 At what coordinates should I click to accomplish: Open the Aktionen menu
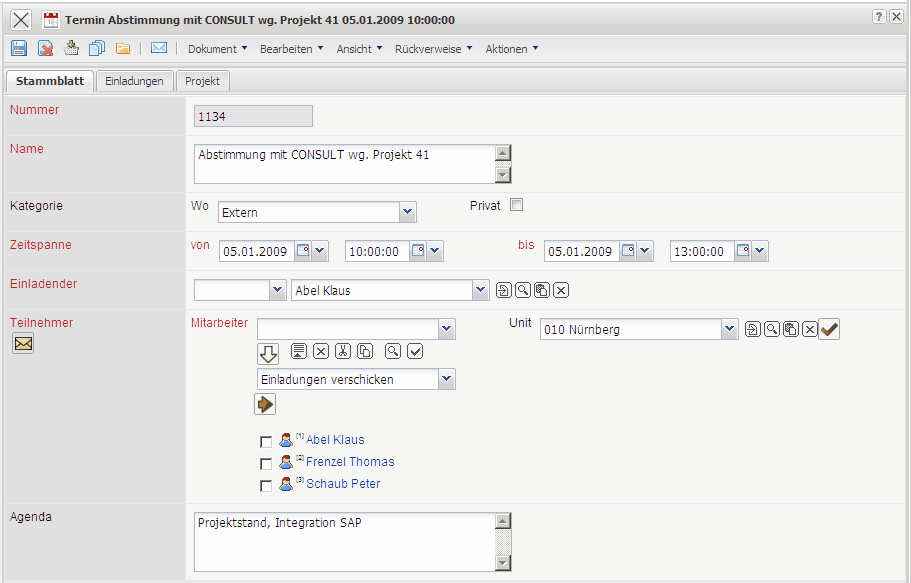(512, 49)
